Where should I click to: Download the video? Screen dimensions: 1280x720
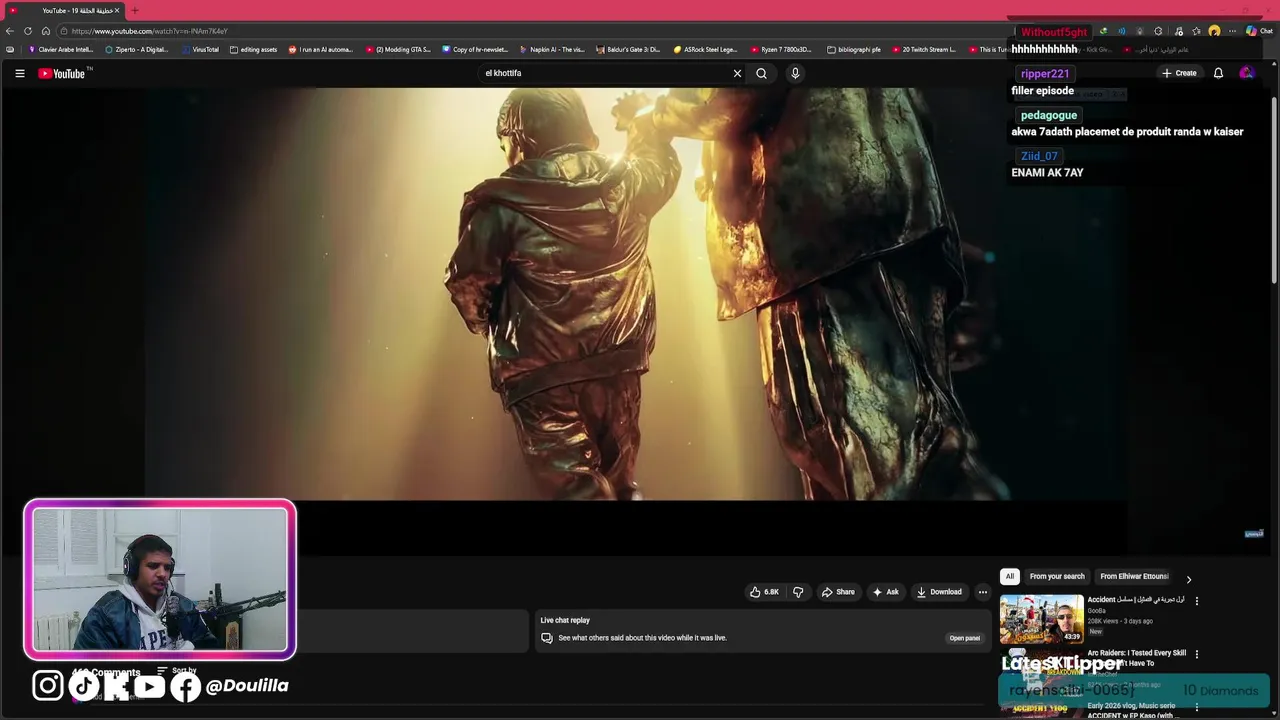point(939,592)
